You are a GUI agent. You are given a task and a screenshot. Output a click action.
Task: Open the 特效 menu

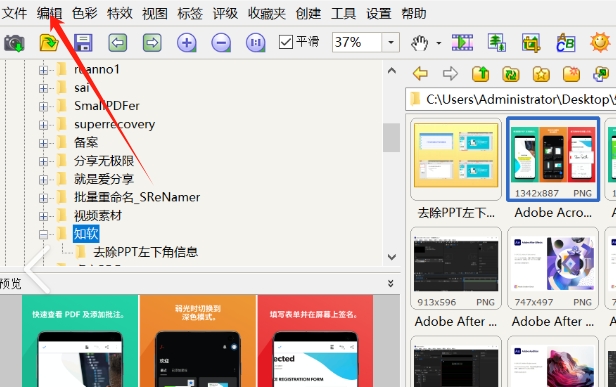pyautogui.click(x=120, y=13)
